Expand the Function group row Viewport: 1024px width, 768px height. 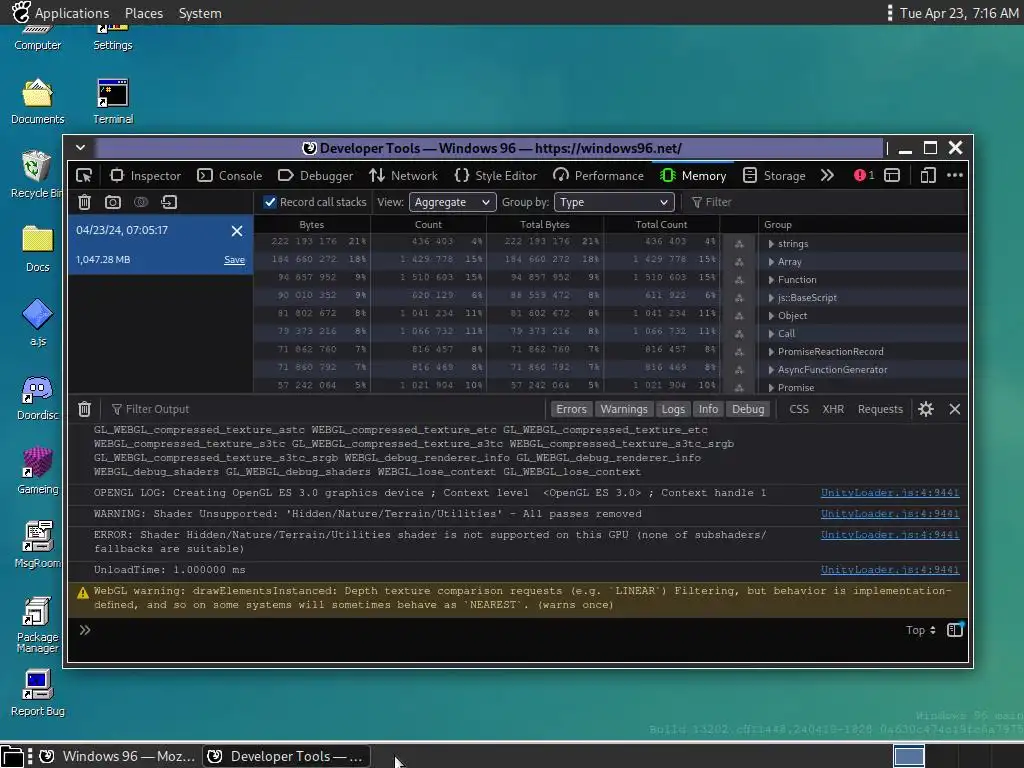771,280
